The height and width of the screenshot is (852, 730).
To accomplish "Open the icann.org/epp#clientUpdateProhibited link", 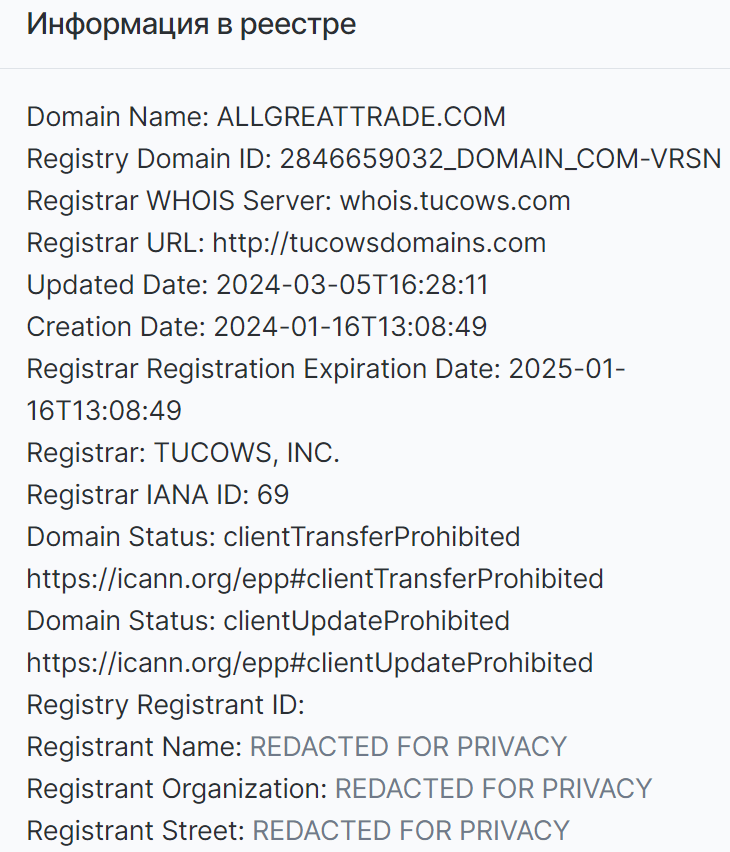I will tap(310, 662).
